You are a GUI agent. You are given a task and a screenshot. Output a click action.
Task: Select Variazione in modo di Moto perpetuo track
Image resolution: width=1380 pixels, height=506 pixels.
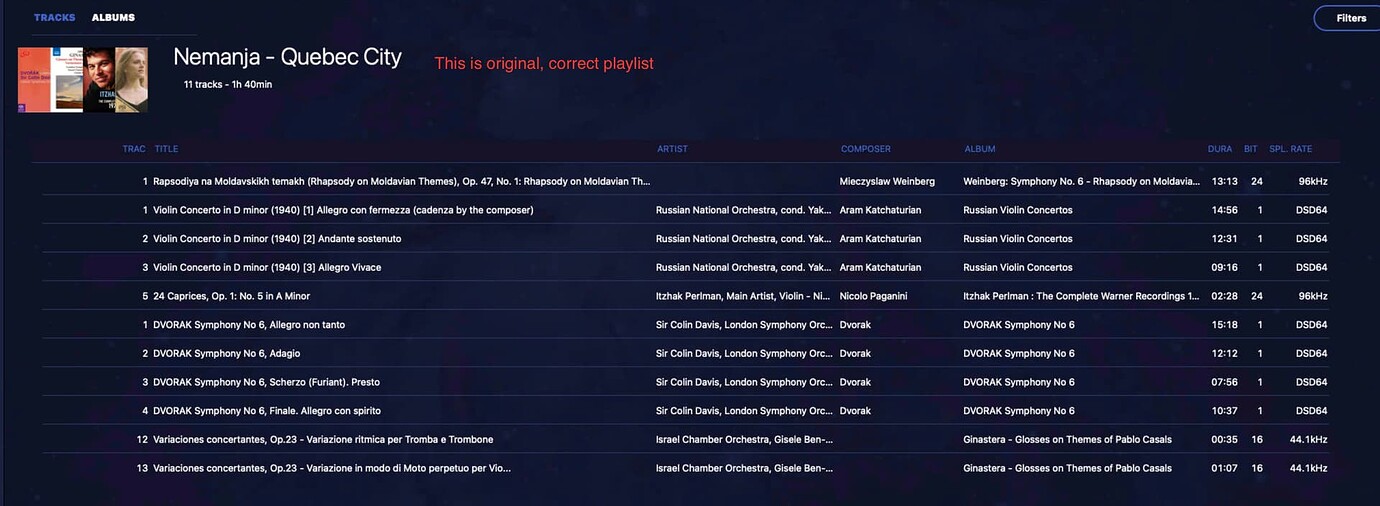coord(686,468)
